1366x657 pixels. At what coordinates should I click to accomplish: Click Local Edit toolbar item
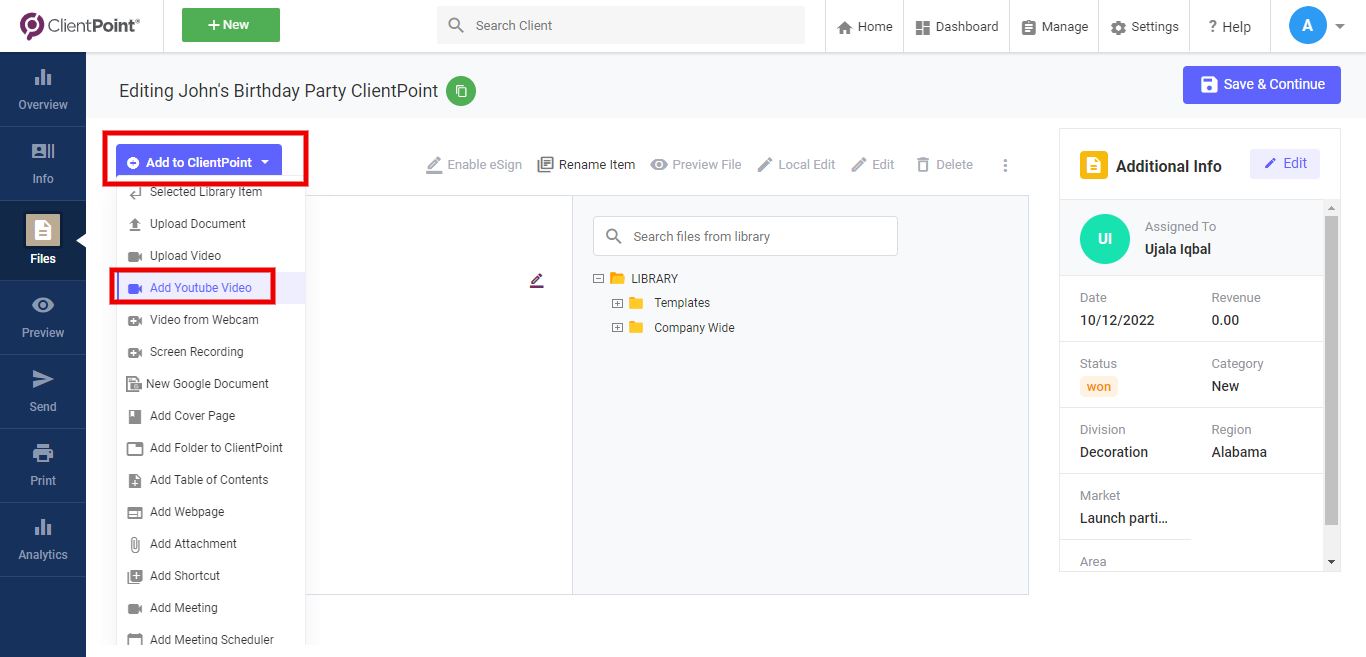[x=796, y=165]
